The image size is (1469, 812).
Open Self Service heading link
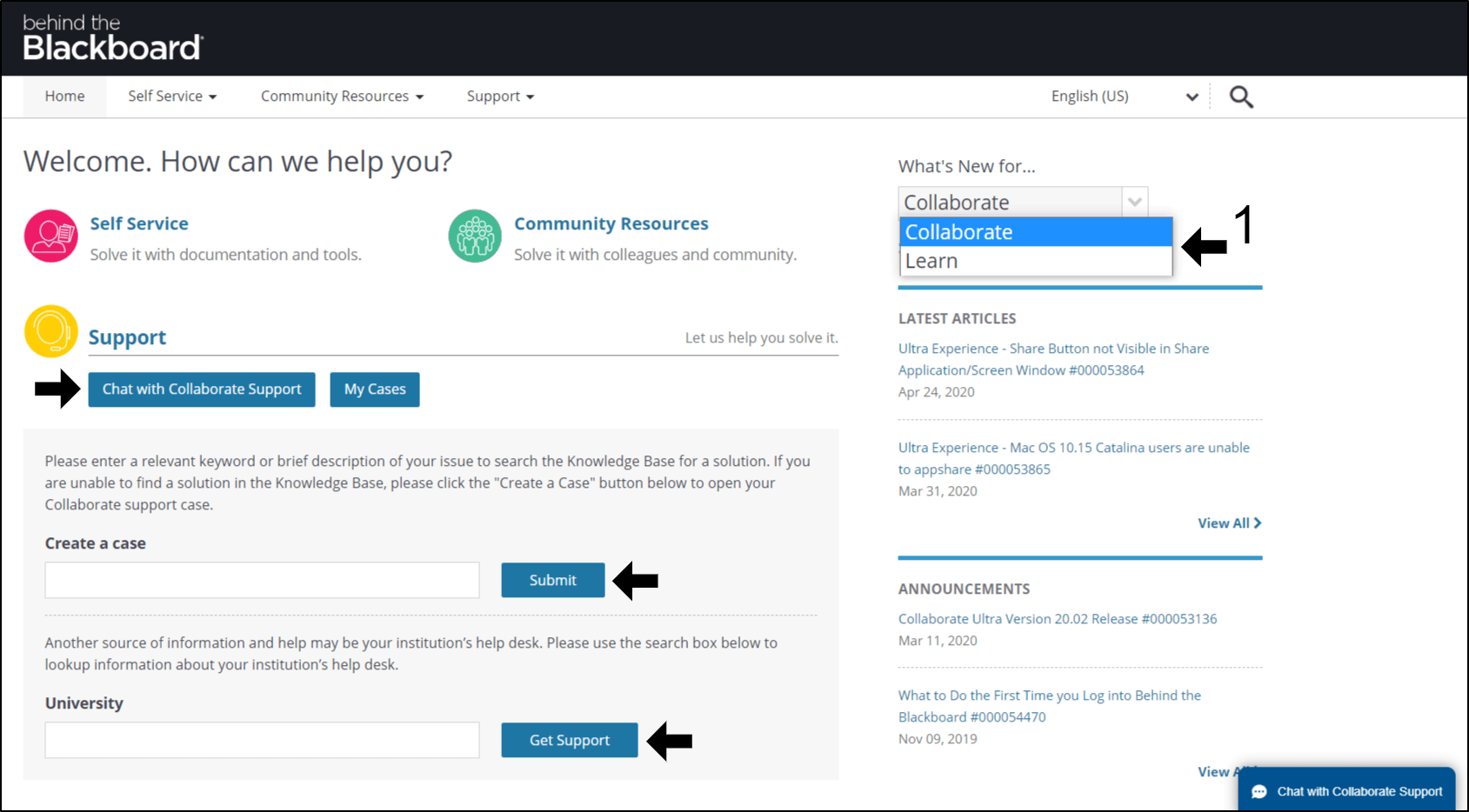139,223
